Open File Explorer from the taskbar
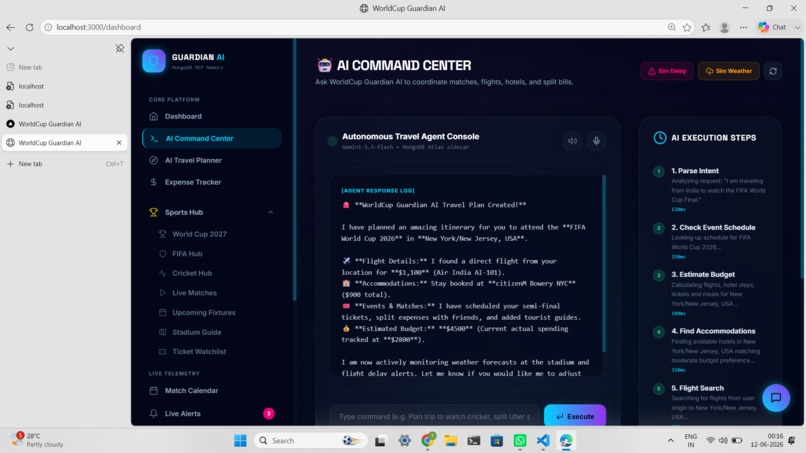 (x=450, y=441)
